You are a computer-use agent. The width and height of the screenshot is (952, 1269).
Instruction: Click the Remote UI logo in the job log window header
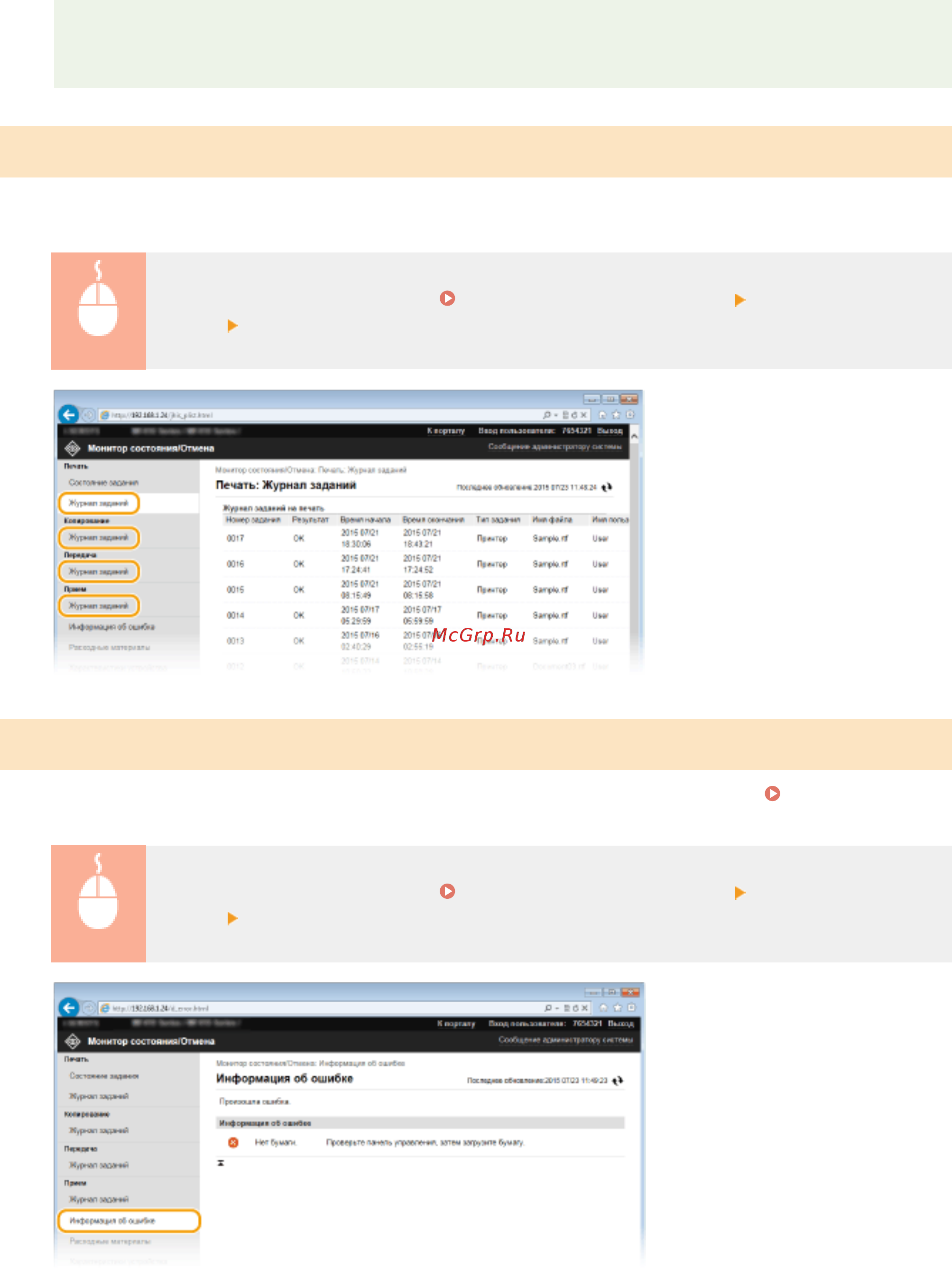click(72, 448)
